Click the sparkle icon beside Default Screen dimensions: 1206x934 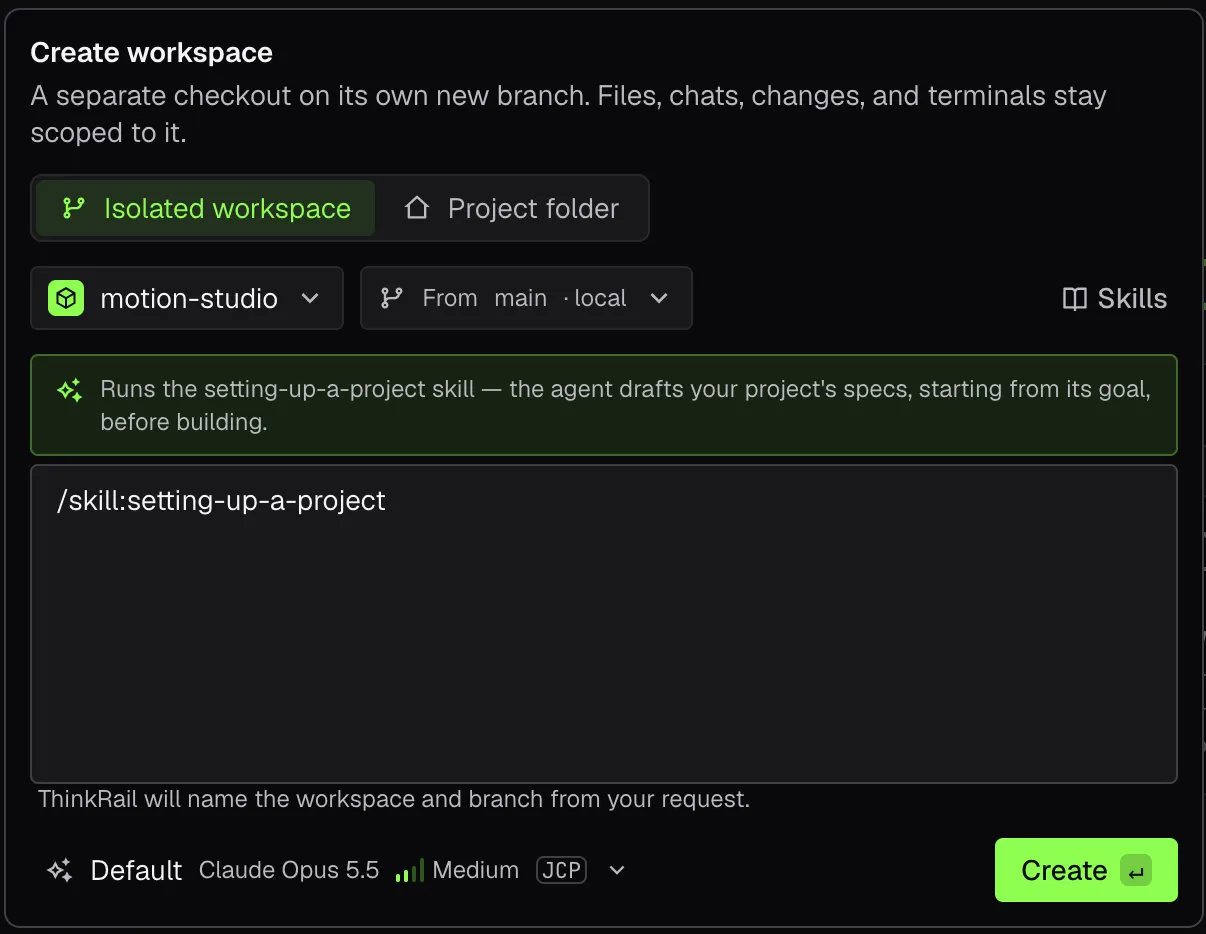point(60,870)
